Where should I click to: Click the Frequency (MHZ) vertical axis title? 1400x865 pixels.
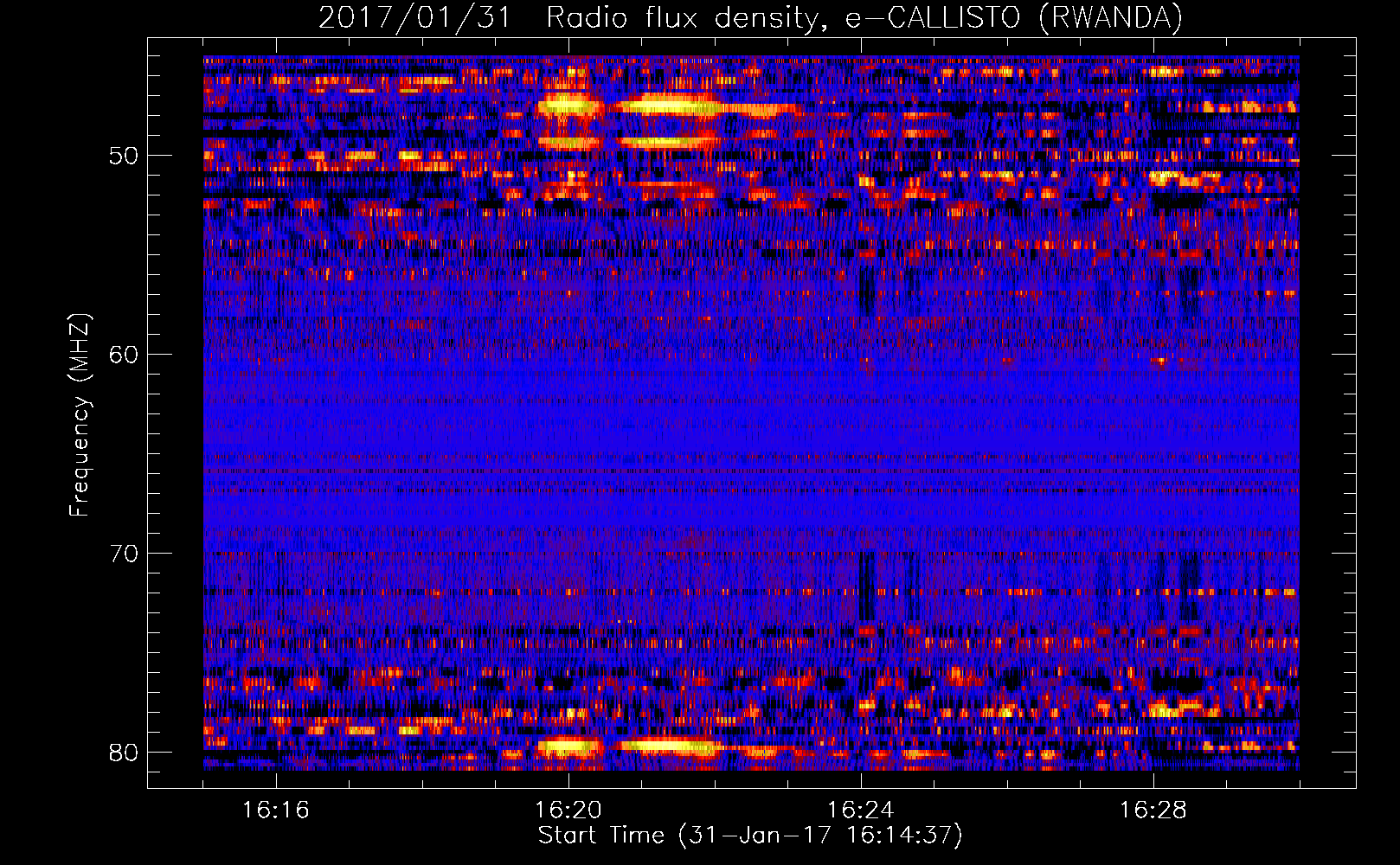coord(80,414)
